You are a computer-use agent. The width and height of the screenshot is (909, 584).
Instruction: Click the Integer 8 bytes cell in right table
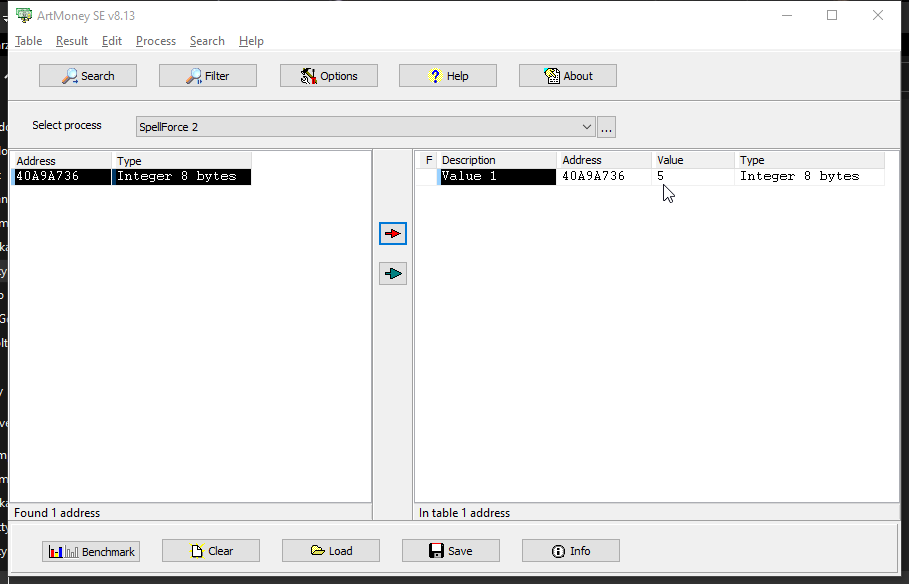coord(810,176)
